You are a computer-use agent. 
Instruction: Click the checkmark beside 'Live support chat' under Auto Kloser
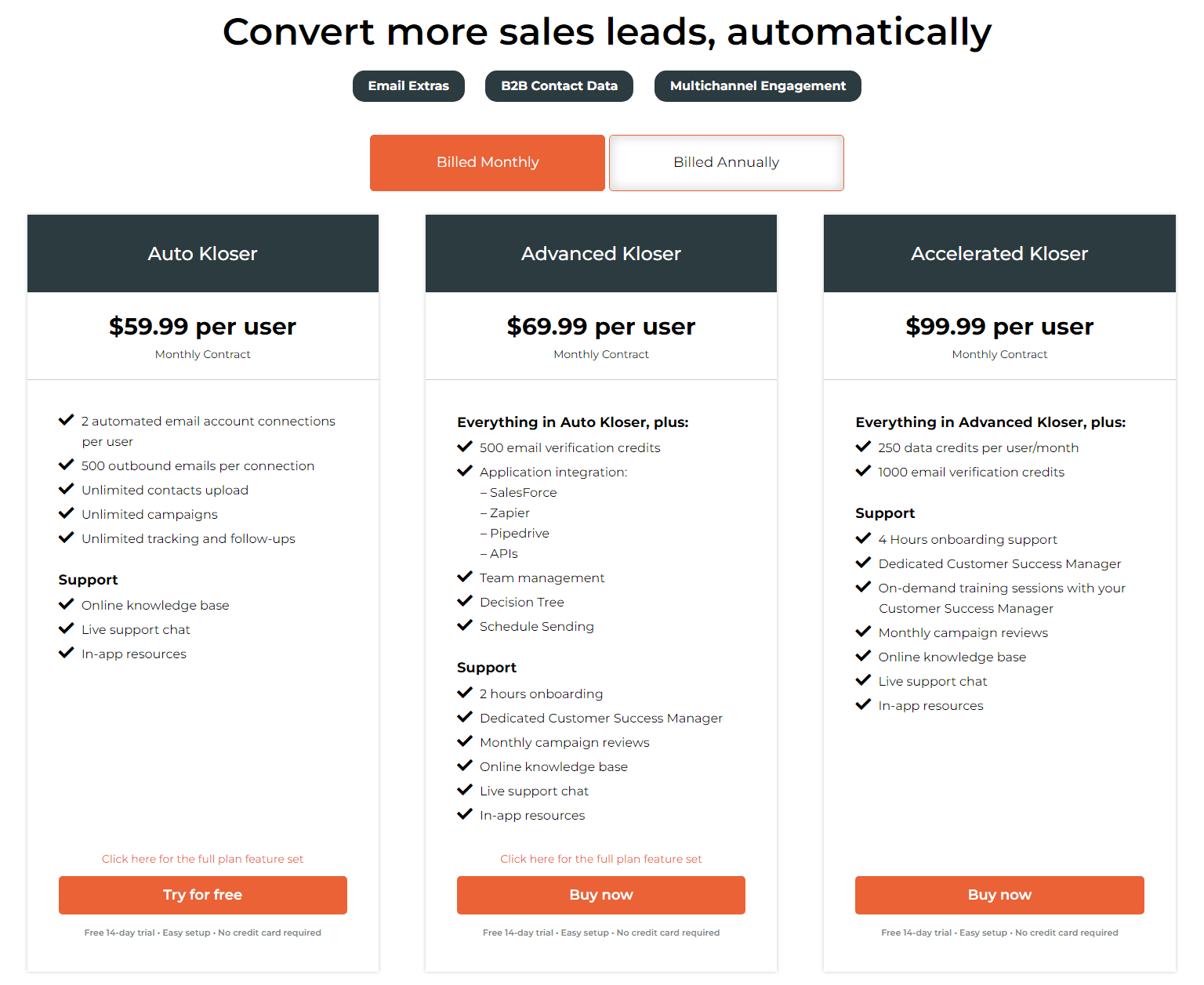tap(67, 628)
